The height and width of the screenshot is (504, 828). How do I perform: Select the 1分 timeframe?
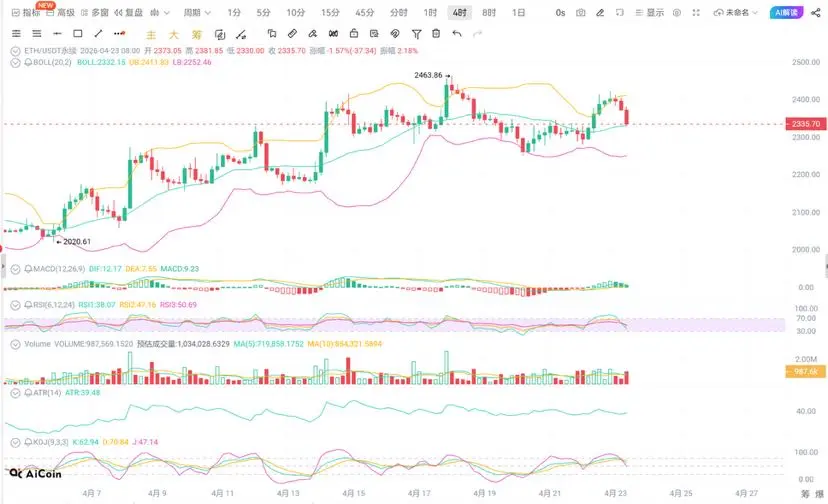234,12
